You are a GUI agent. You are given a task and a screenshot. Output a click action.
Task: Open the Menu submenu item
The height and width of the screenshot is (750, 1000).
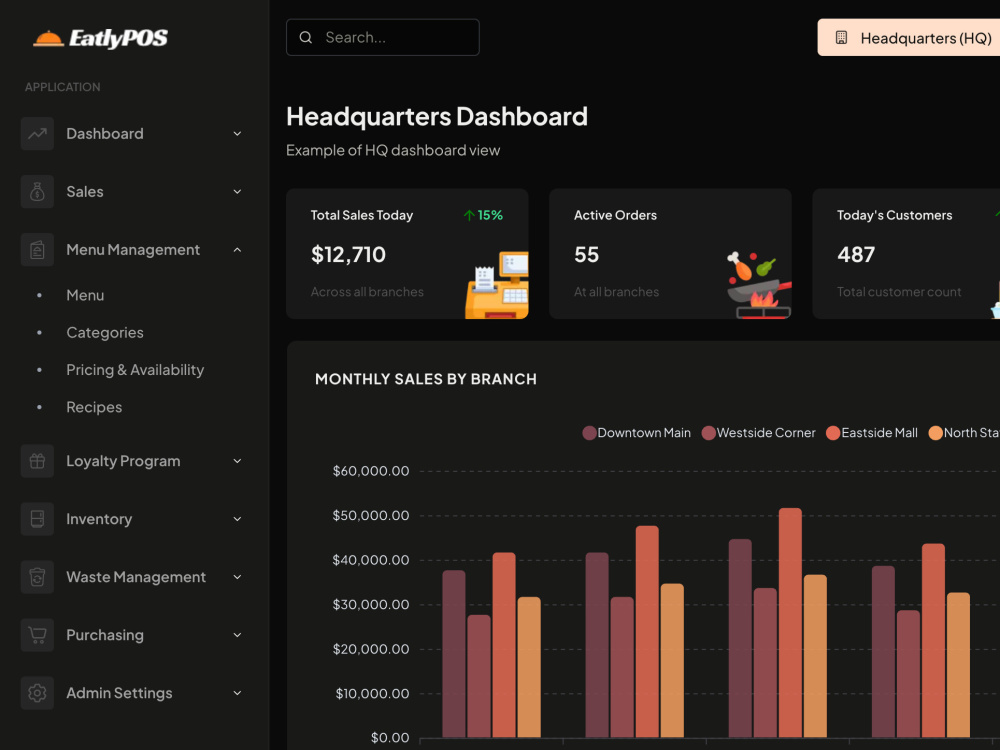click(85, 295)
